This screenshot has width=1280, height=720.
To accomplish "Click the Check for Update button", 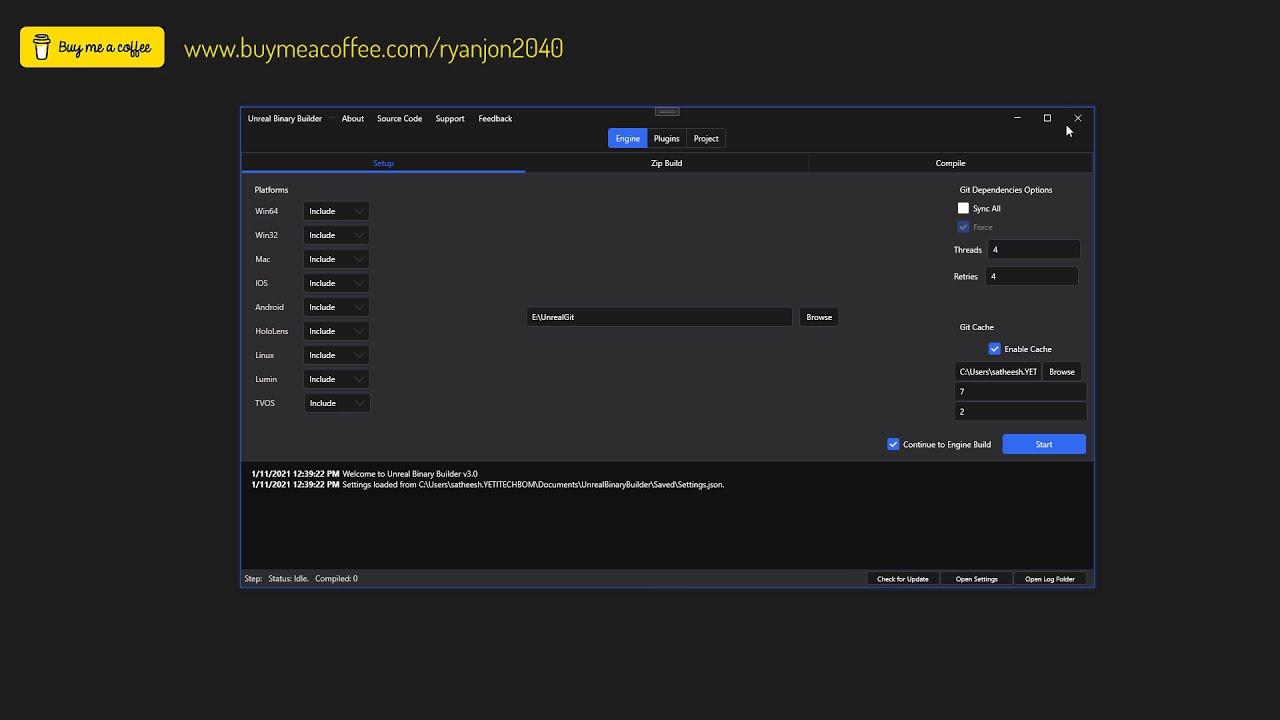I will pyautogui.click(x=903, y=579).
